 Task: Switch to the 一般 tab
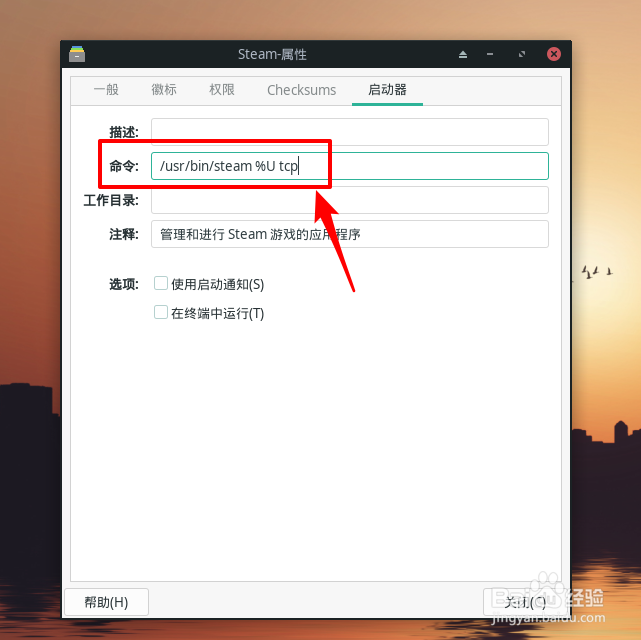point(106,90)
